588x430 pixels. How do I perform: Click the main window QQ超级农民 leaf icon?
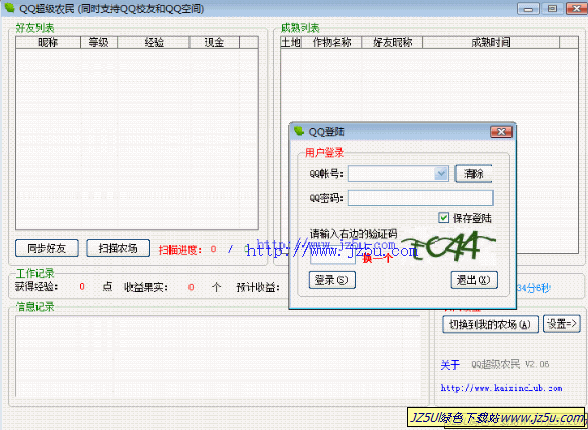point(10,7)
